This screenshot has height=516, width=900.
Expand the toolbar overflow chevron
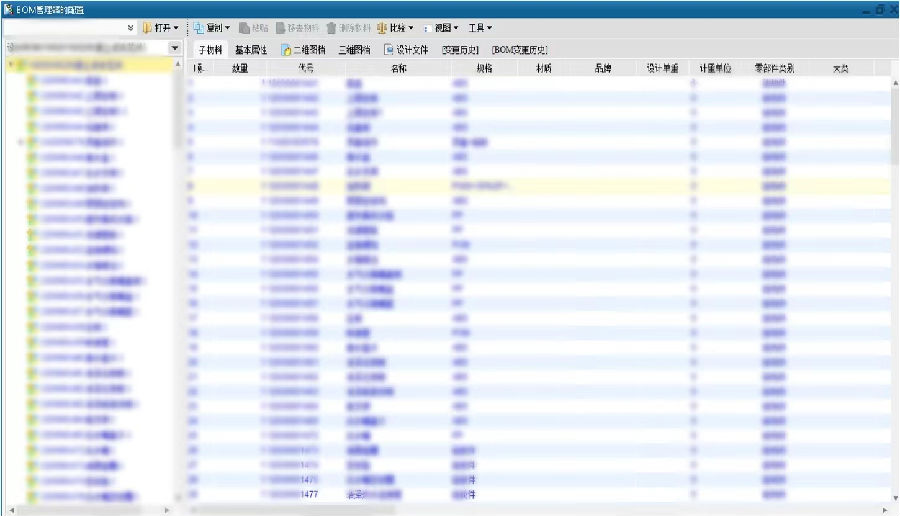(x=130, y=28)
